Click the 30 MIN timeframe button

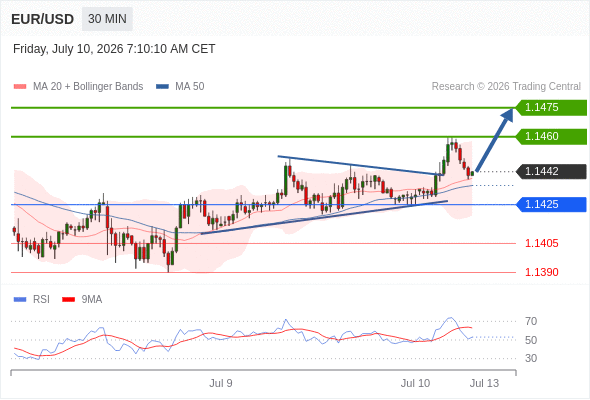pos(107,19)
